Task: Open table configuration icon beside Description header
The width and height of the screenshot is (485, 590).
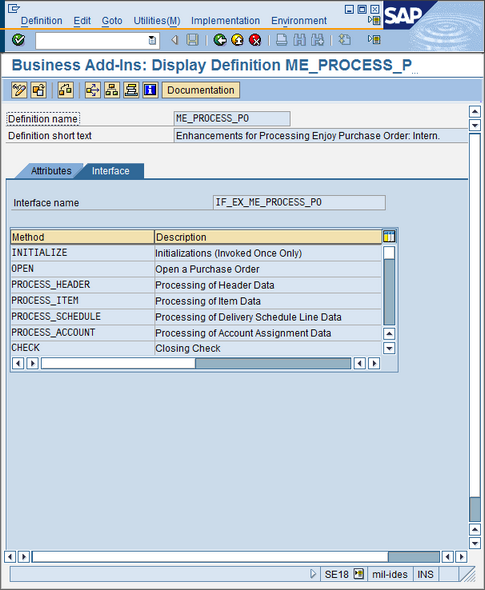Action: pos(389,237)
